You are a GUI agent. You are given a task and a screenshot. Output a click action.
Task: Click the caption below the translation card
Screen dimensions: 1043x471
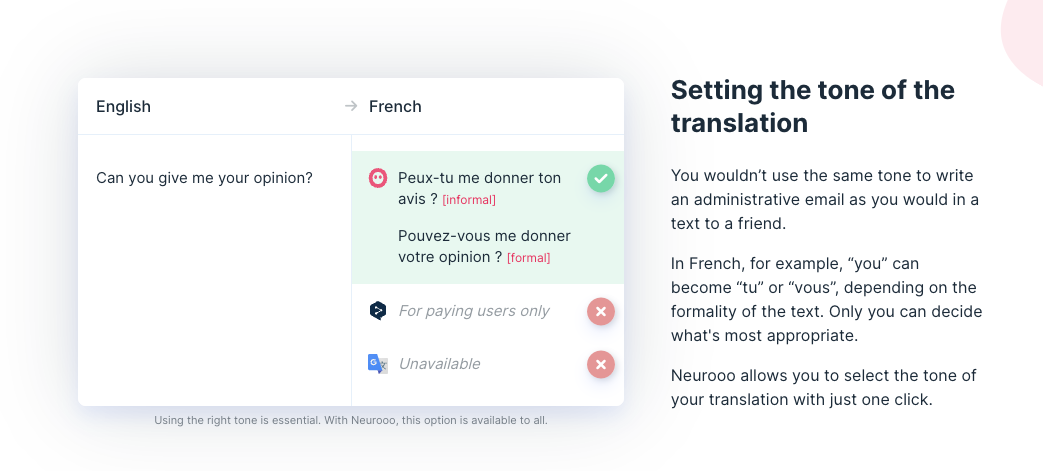click(x=350, y=420)
